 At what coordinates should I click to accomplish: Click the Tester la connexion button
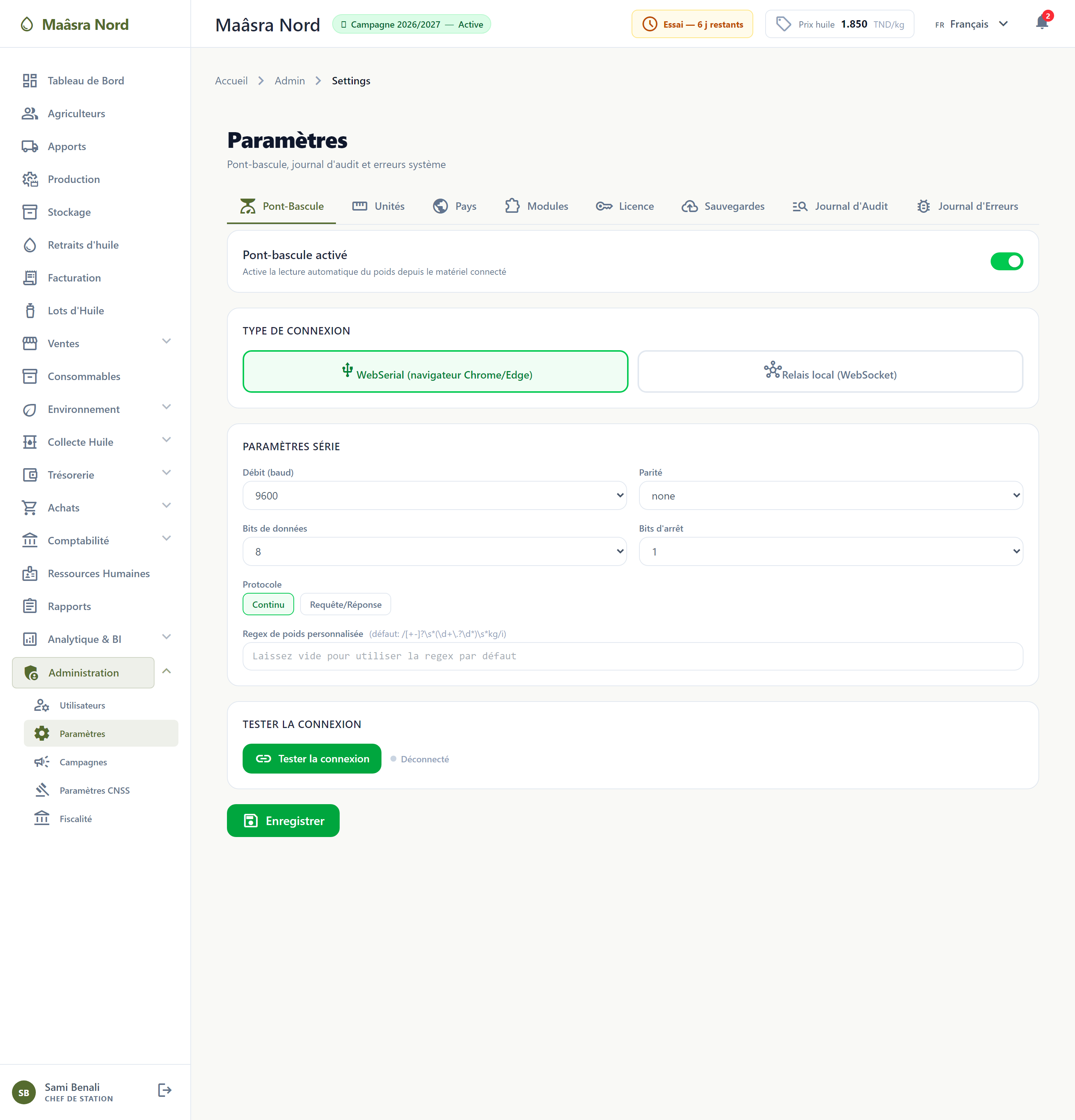pyautogui.click(x=312, y=758)
